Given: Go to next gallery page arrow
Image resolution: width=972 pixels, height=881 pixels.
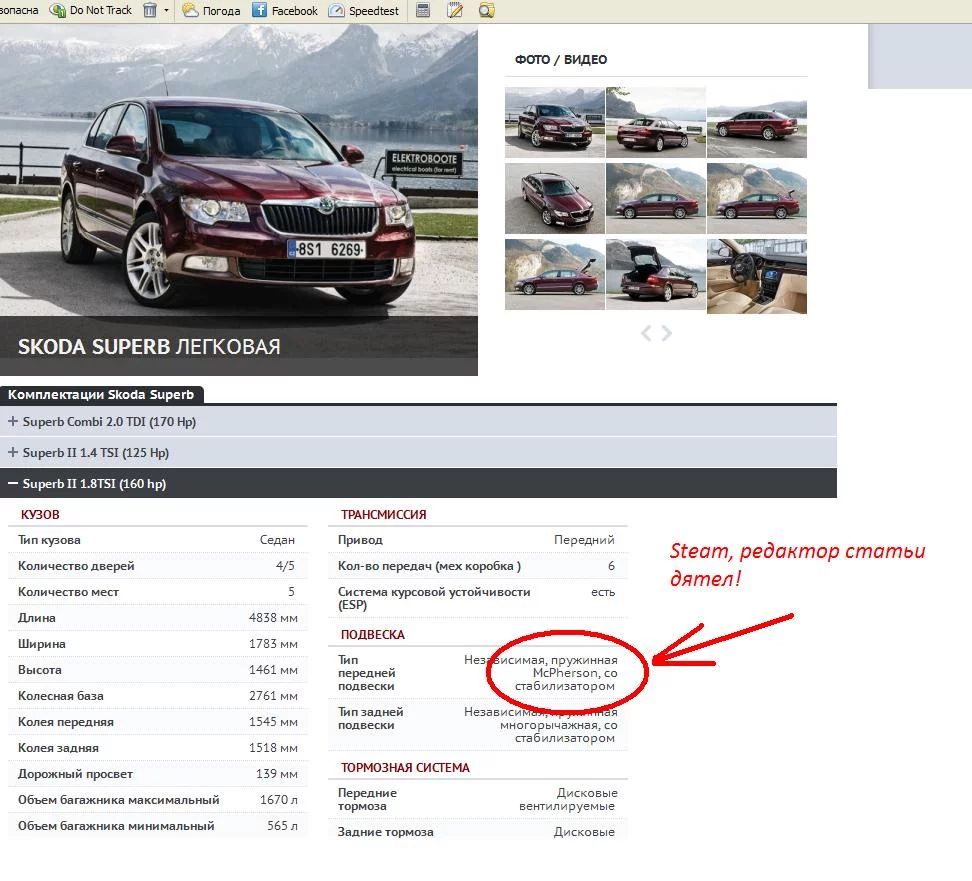Looking at the screenshot, I should (x=667, y=334).
